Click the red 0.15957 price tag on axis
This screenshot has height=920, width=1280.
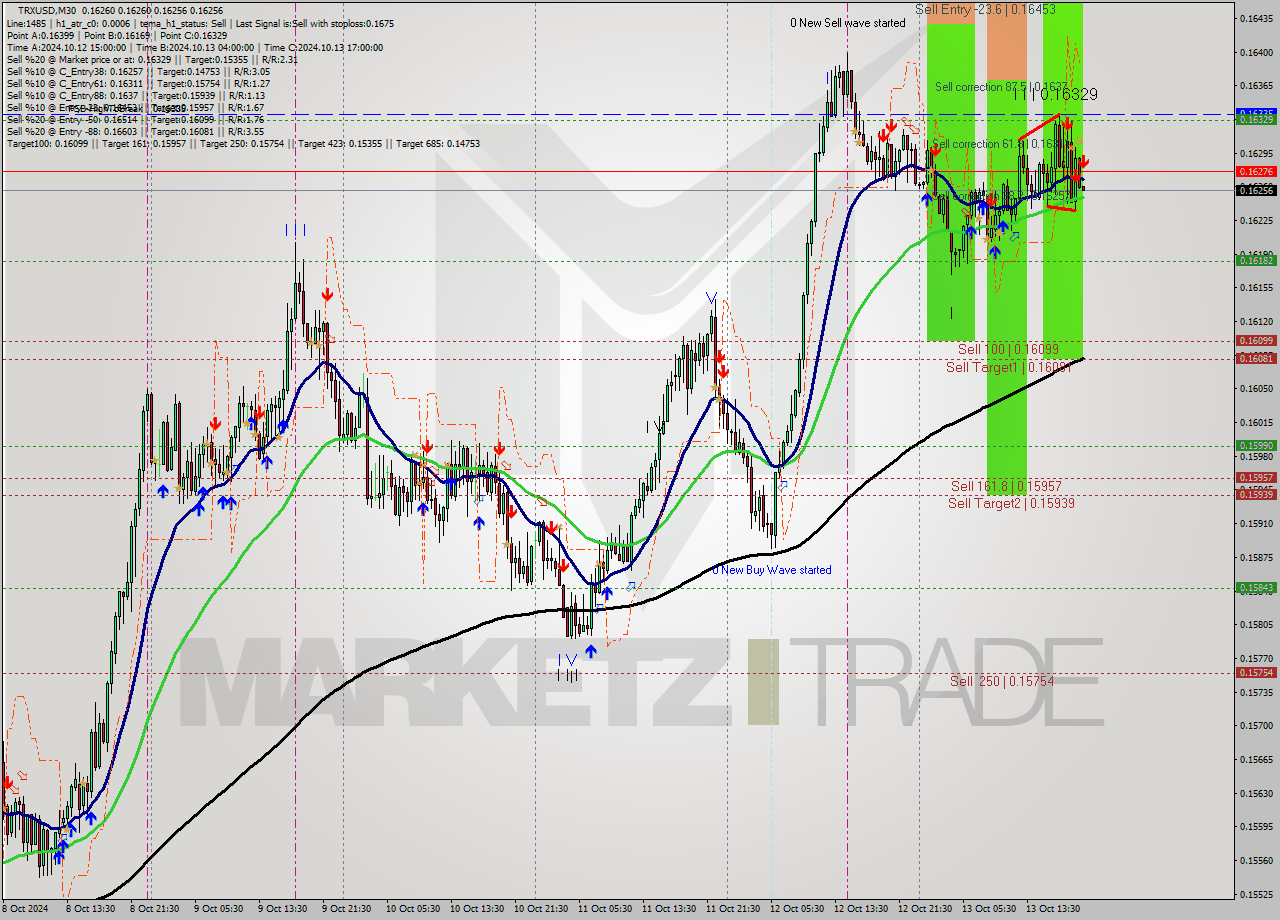tap(1256, 477)
